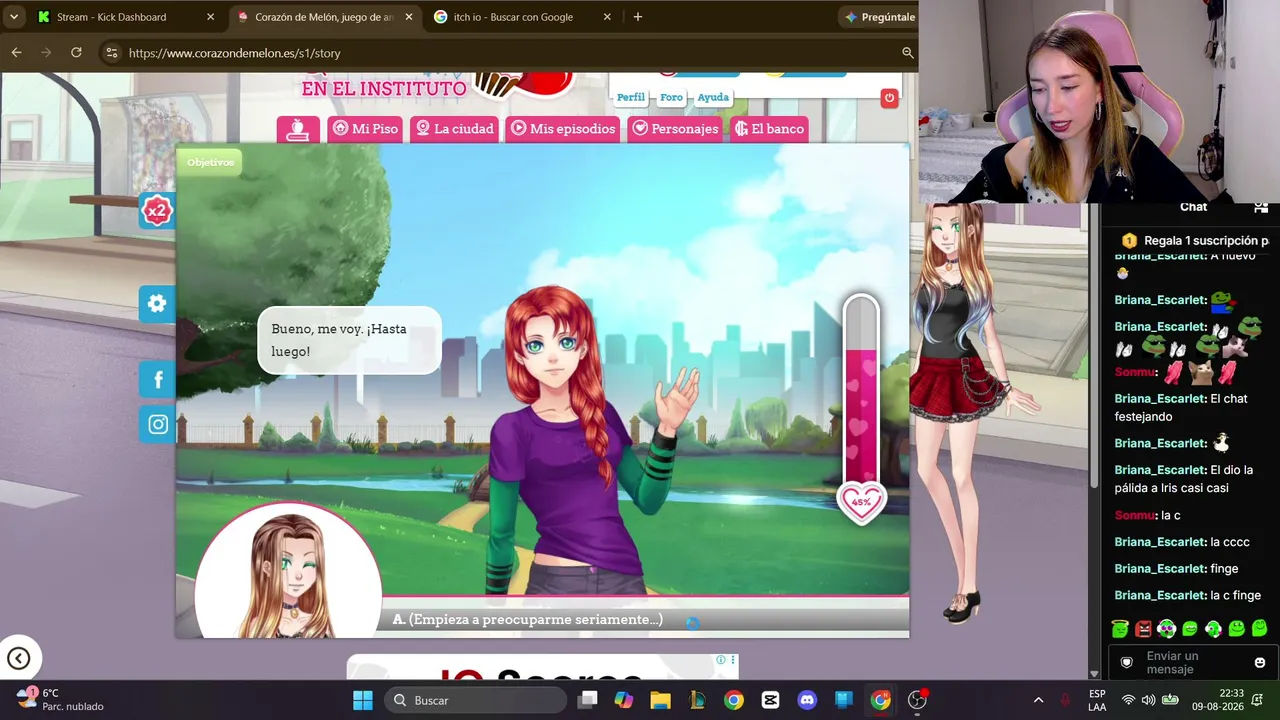The image size is (1280, 720).
Task: Click the 45% heart affinity indicator
Action: tap(861, 502)
